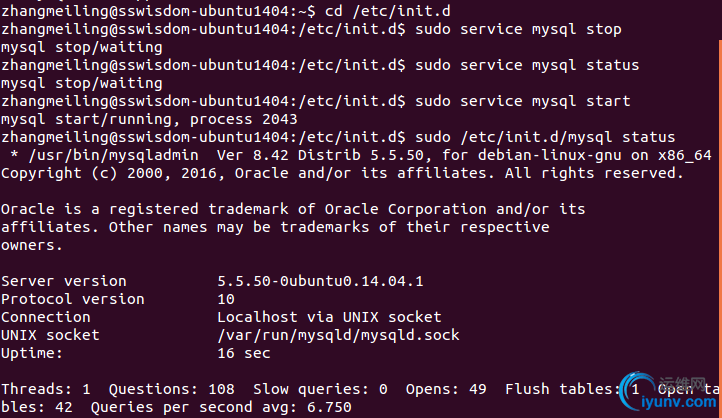Click the 'sudo /etc/init.d/mysql status' command line
The width and height of the screenshot is (722, 418).
coord(545,137)
